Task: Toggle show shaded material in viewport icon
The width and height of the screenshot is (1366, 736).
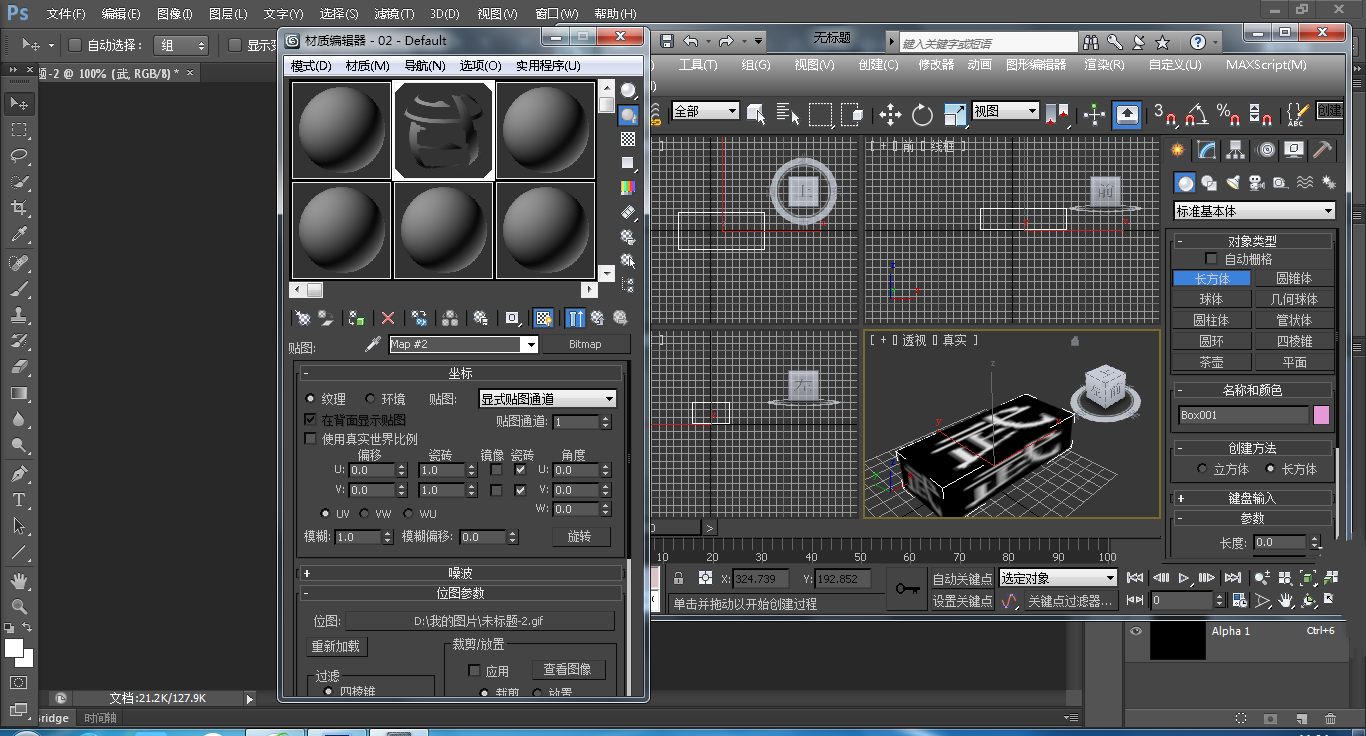Action: pos(543,318)
